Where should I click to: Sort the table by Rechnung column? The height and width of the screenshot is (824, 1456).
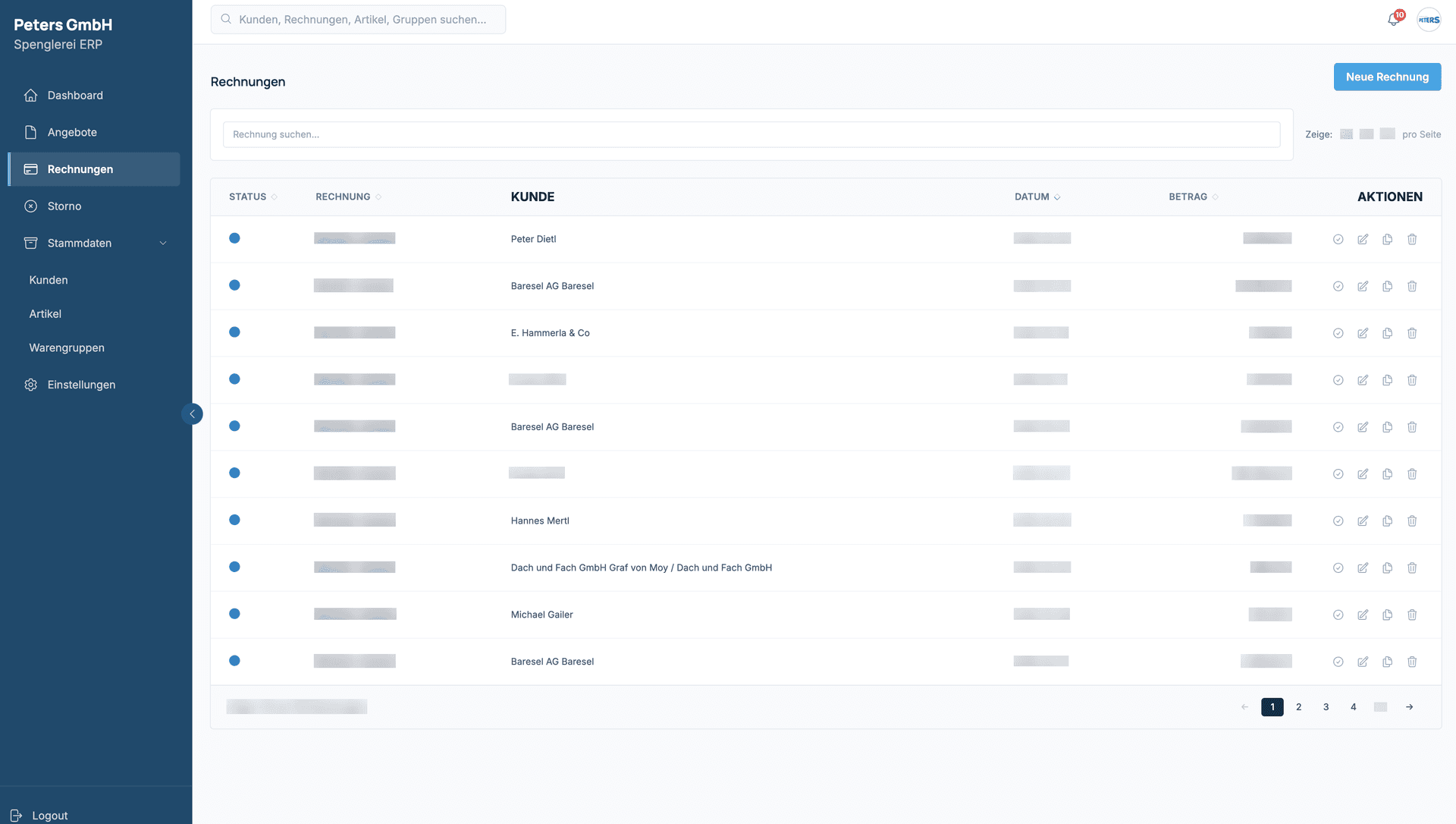(x=348, y=197)
